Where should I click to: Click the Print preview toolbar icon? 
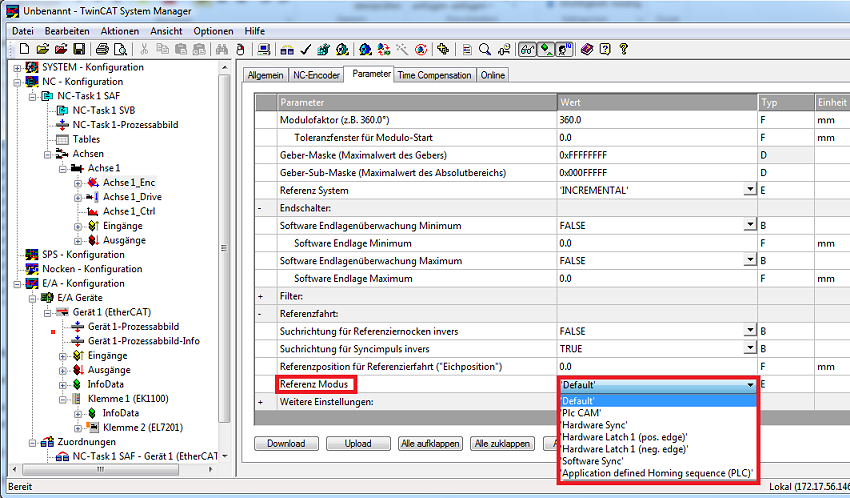coord(120,49)
